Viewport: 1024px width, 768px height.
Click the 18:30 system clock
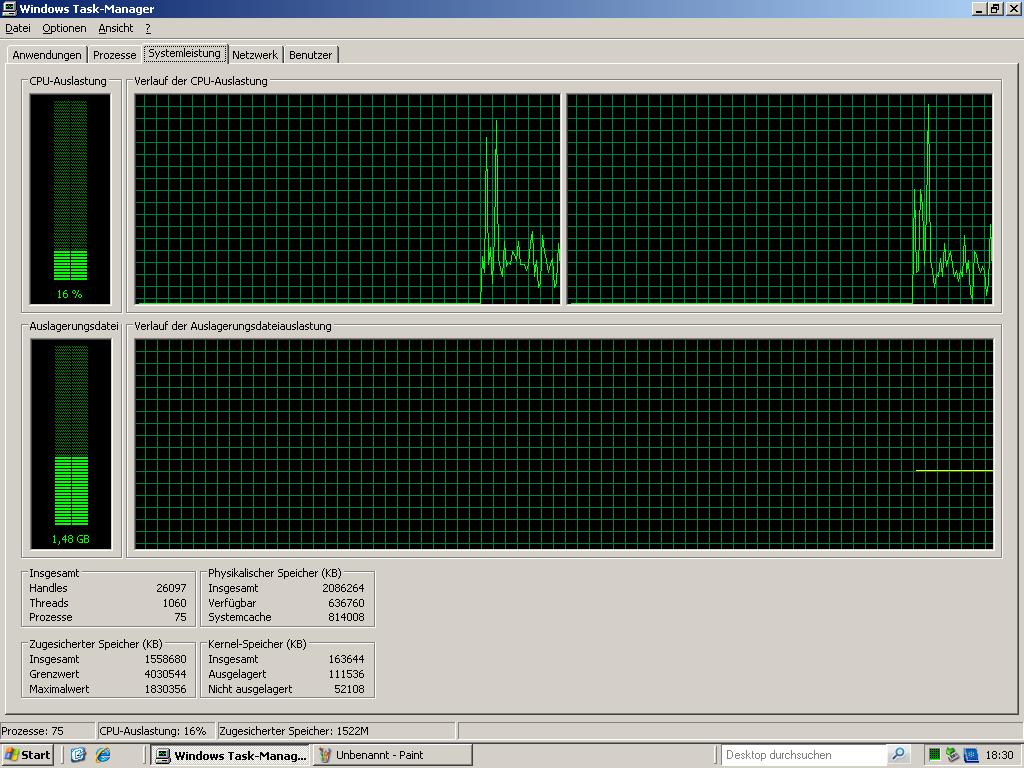tap(999, 755)
